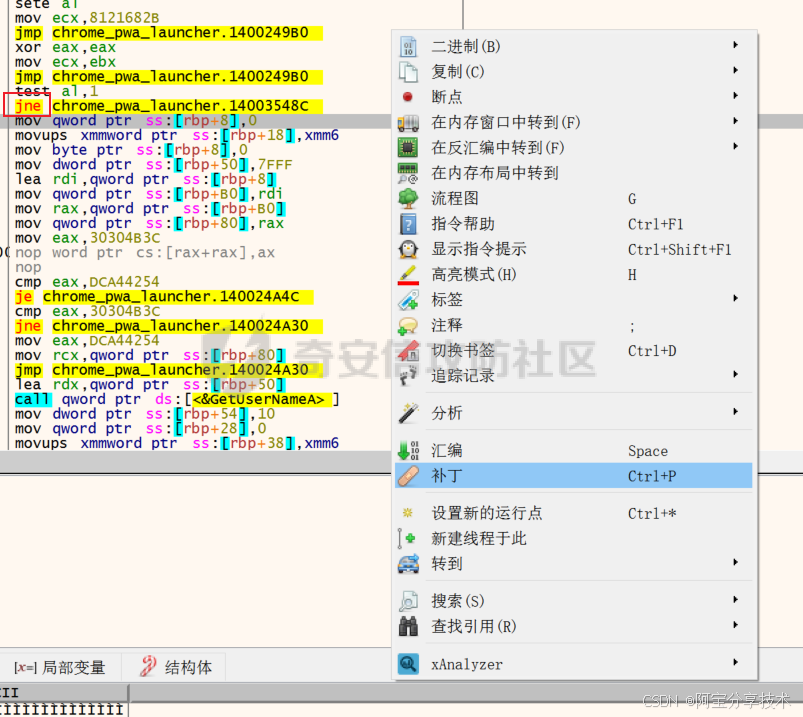Click the green chip disassembler icon
This screenshot has height=717, width=803.
[x=408, y=147]
